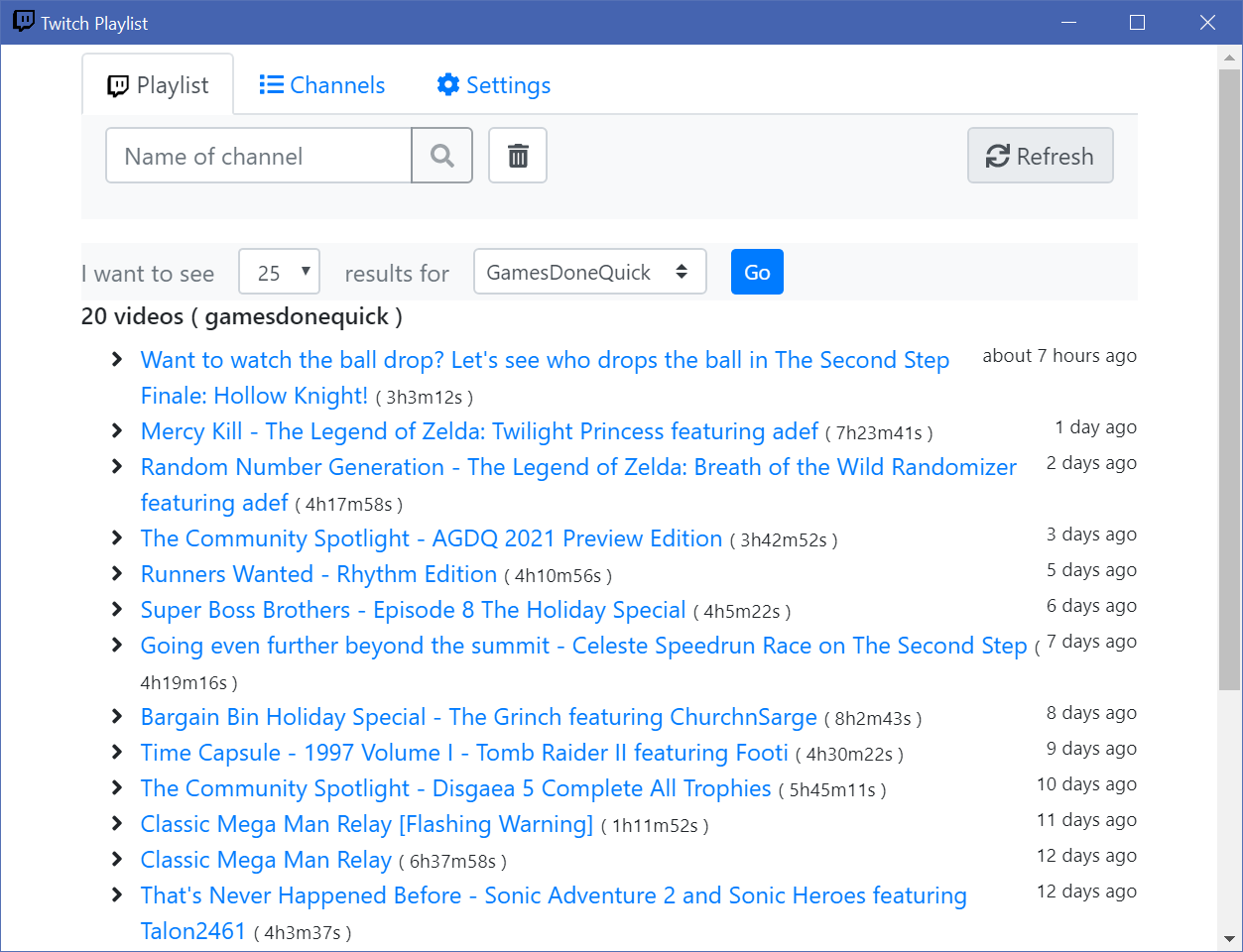The width and height of the screenshot is (1243, 952).
Task: Open Time Capsule 1997 Volume I link
Action: pos(464,753)
